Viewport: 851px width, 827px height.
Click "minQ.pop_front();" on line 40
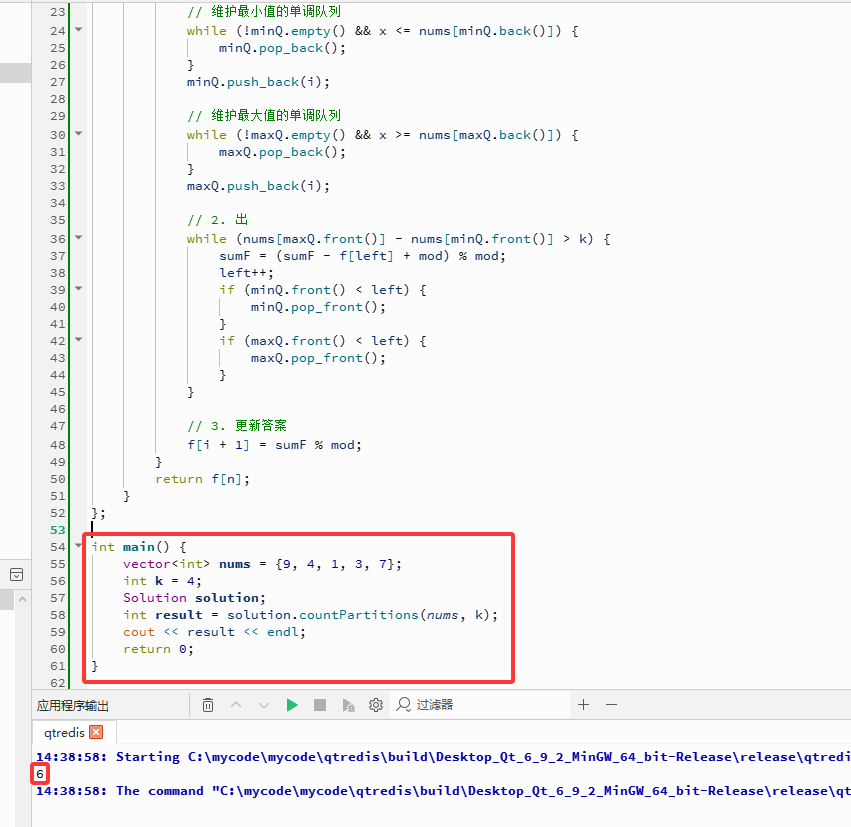318,307
